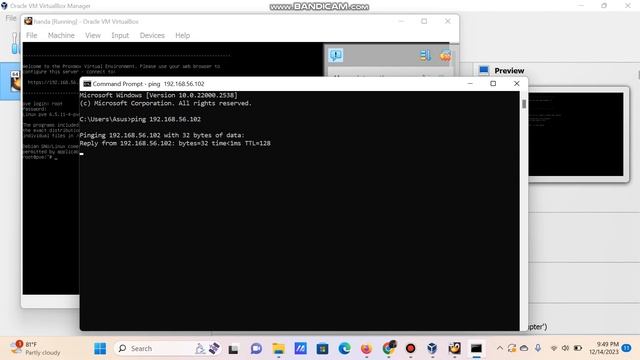Show hidden system tray icons
Screen dimensions: 640x360
[500, 348]
